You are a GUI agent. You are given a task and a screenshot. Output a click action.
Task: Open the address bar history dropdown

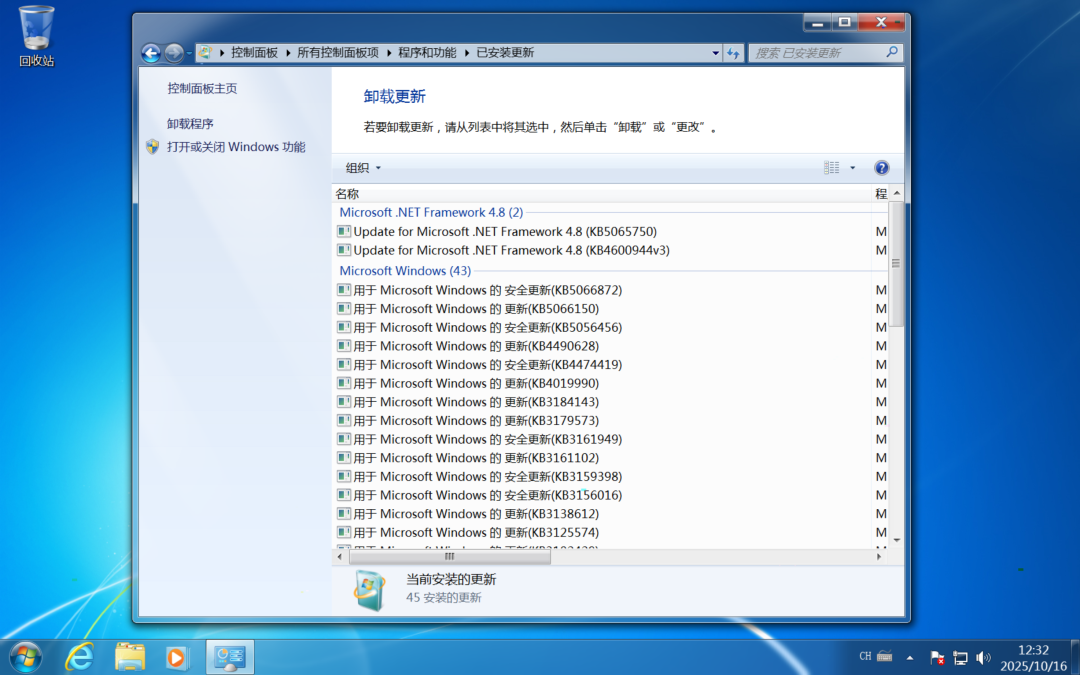pyautogui.click(x=716, y=53)
